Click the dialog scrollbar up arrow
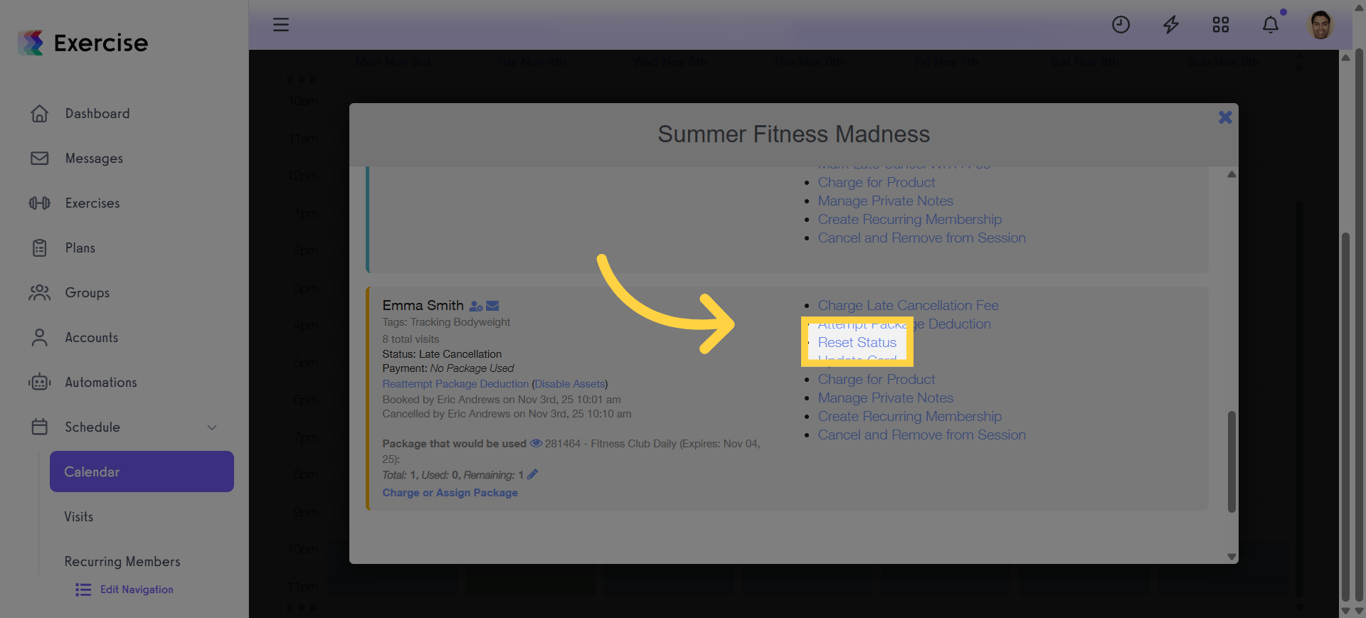This screenshot has height=618, width=1366. pos(1231,174)
